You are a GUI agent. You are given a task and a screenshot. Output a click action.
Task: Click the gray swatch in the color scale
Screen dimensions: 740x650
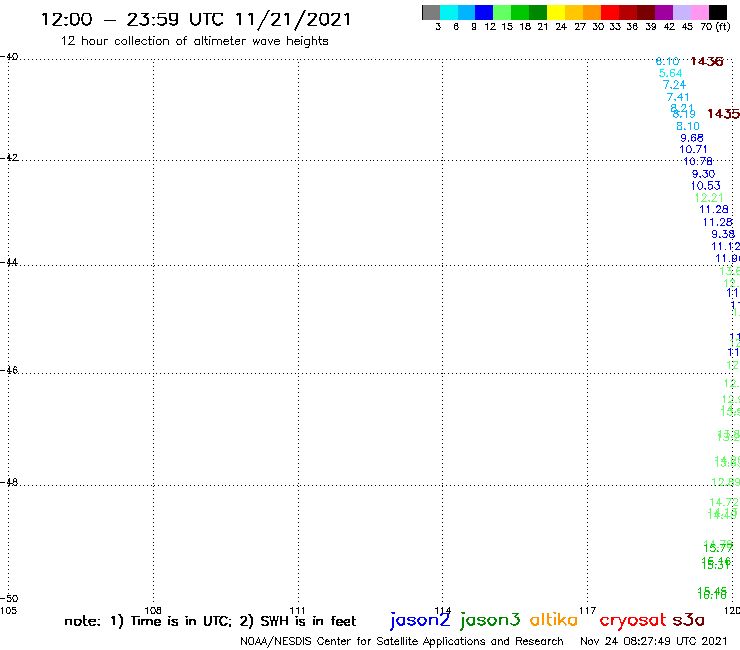(x=431, y=13)
